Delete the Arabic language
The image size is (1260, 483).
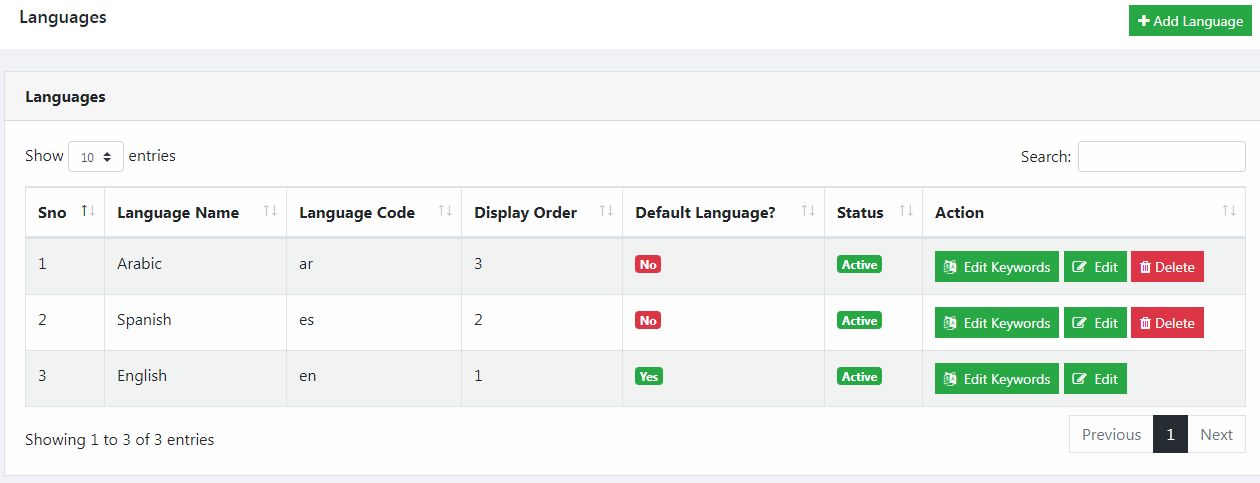[1167, 267]
